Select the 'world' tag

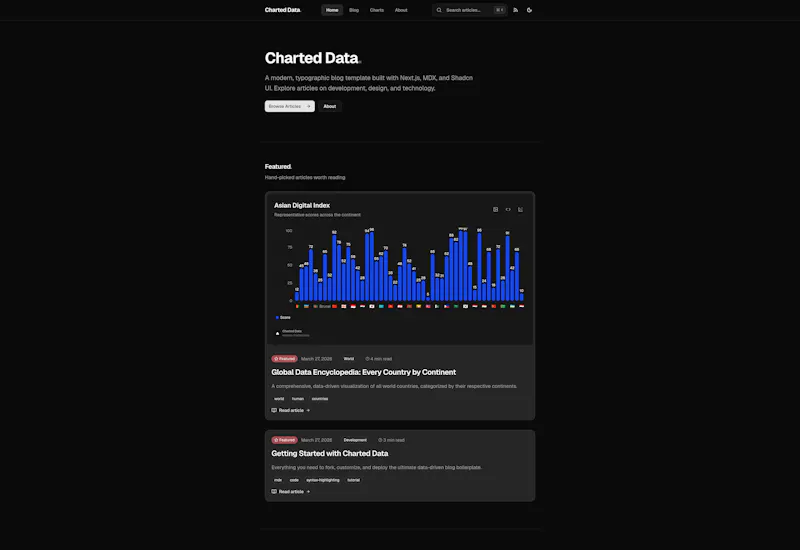point(279,399)
